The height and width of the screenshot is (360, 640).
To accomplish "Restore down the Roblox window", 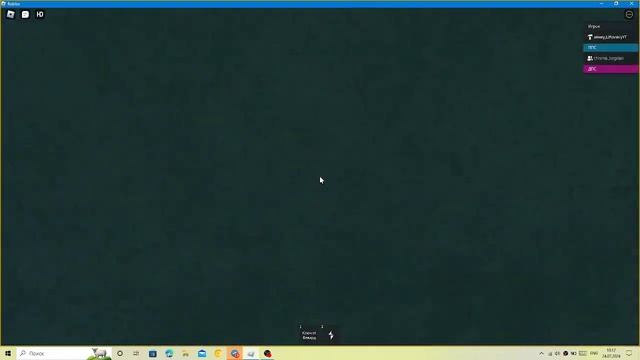I will [616, 3].
